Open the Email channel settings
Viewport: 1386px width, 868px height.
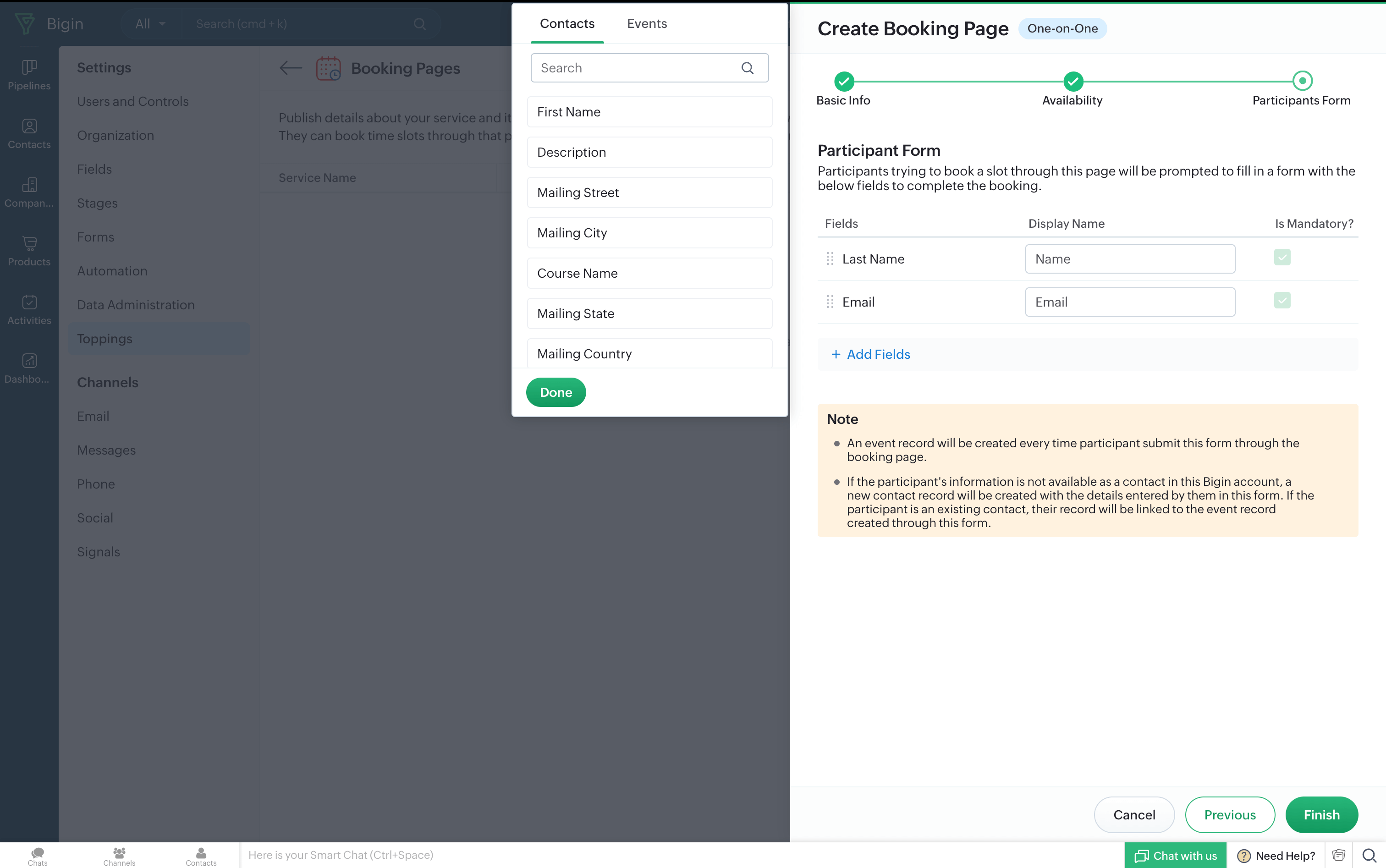(x=93, y=416)
